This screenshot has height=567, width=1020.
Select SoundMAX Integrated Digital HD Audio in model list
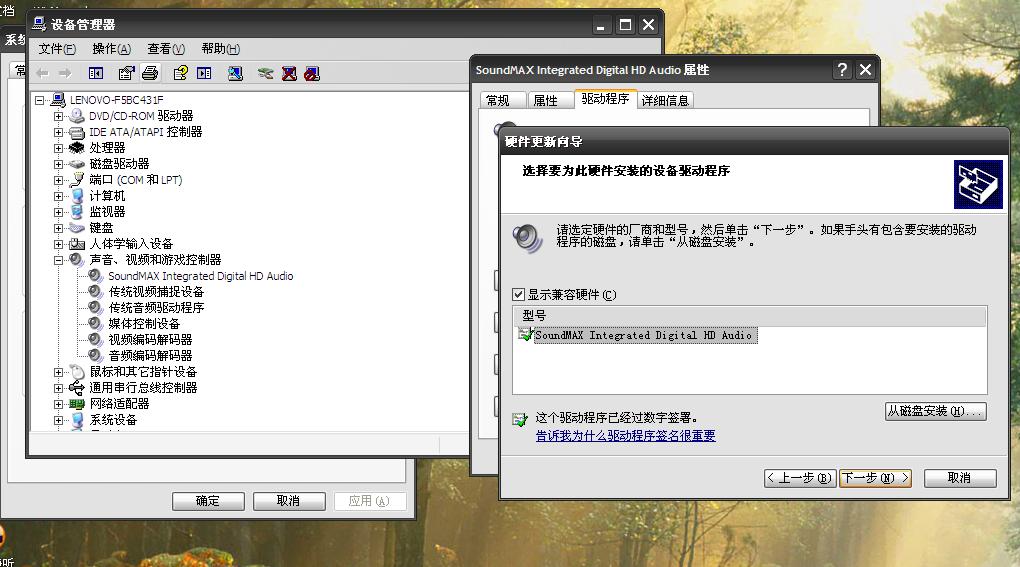(x=643, y=335)
